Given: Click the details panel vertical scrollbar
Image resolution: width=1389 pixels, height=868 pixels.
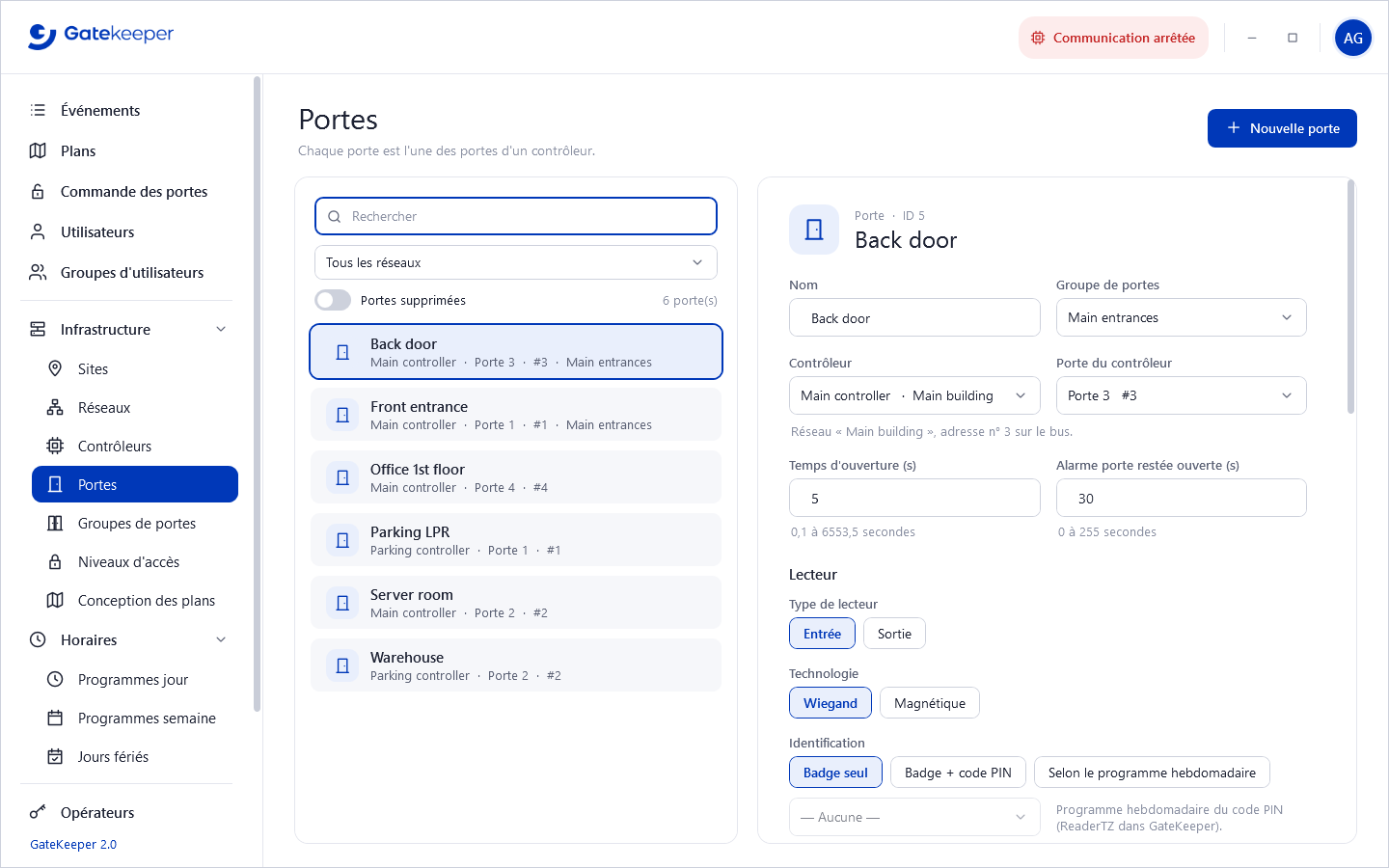Looking at the screenshot, I should (1350, 297).
